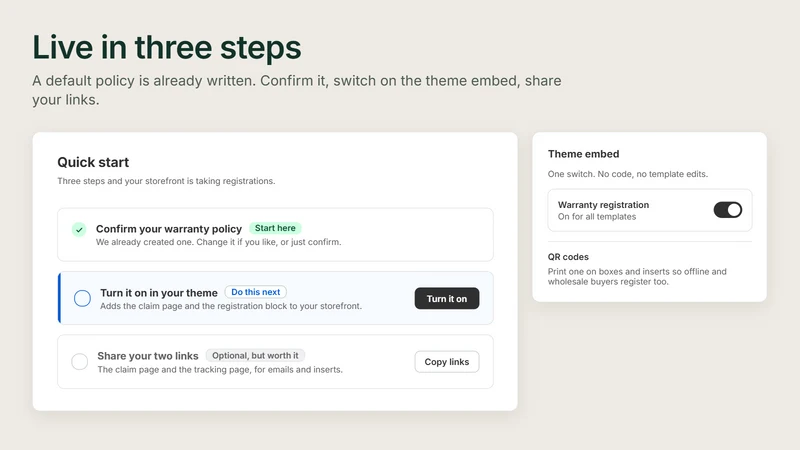Click 'Adds the claim page' description

[x=231, y=306]
